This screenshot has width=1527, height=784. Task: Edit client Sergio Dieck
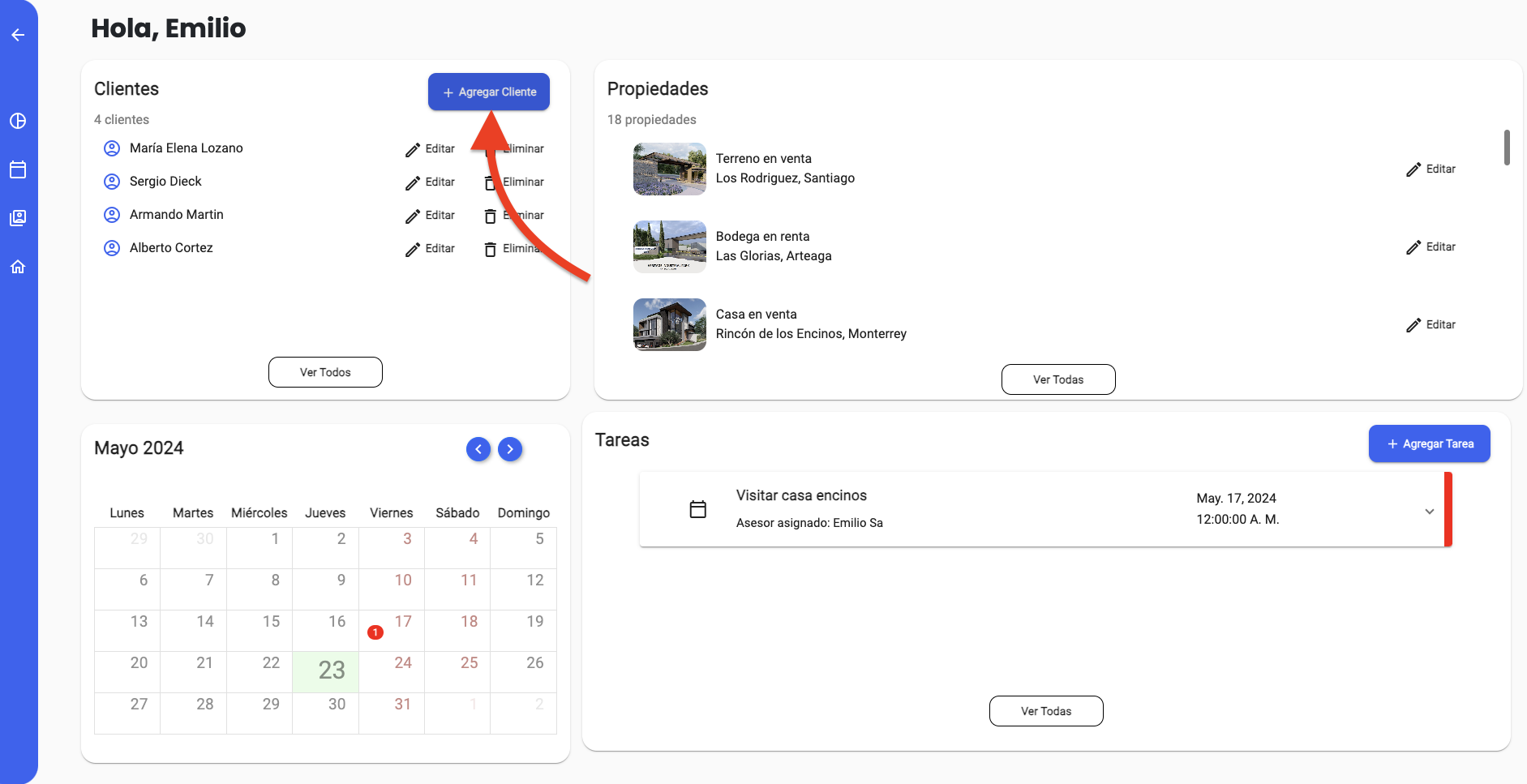tap(431, 182)
